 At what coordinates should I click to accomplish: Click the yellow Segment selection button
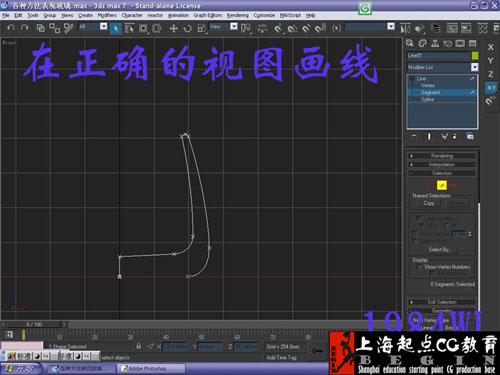[x=442, y=185]
